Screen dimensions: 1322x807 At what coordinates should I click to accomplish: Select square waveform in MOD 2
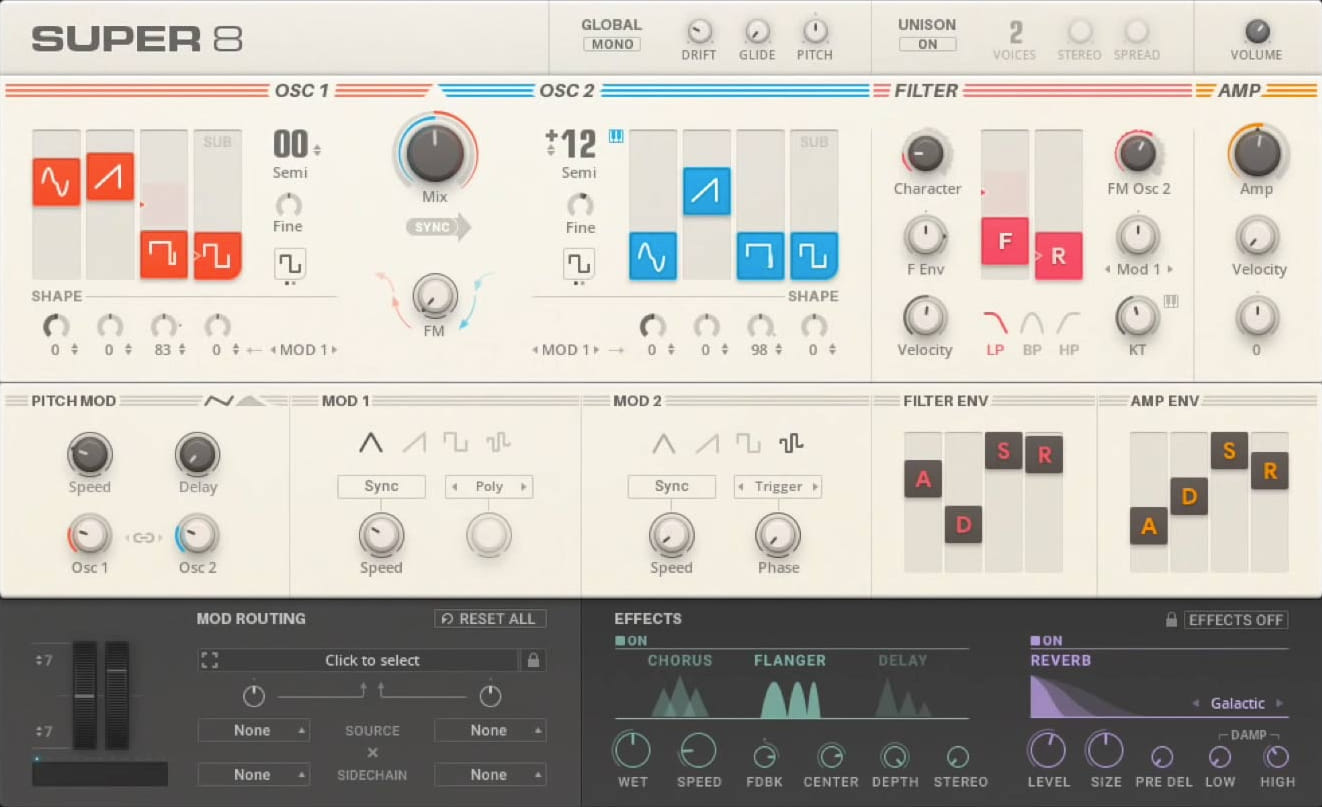tap(748, 442)
